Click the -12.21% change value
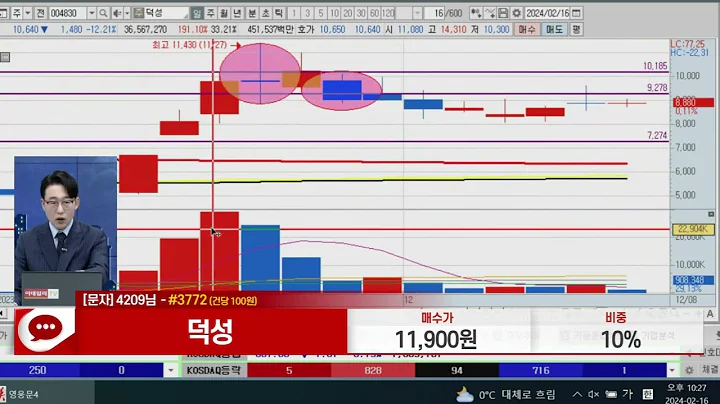This screenshot has height=404, width=720. coord(101,29)
